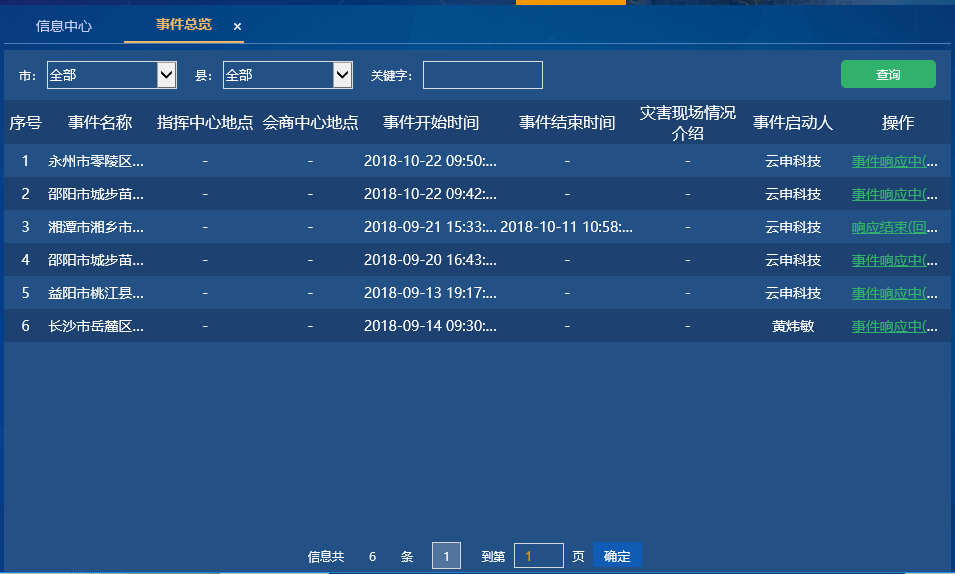Click the 事件名称 column header
This screenshot has height=574, width=955.
[x=100, y=123]
